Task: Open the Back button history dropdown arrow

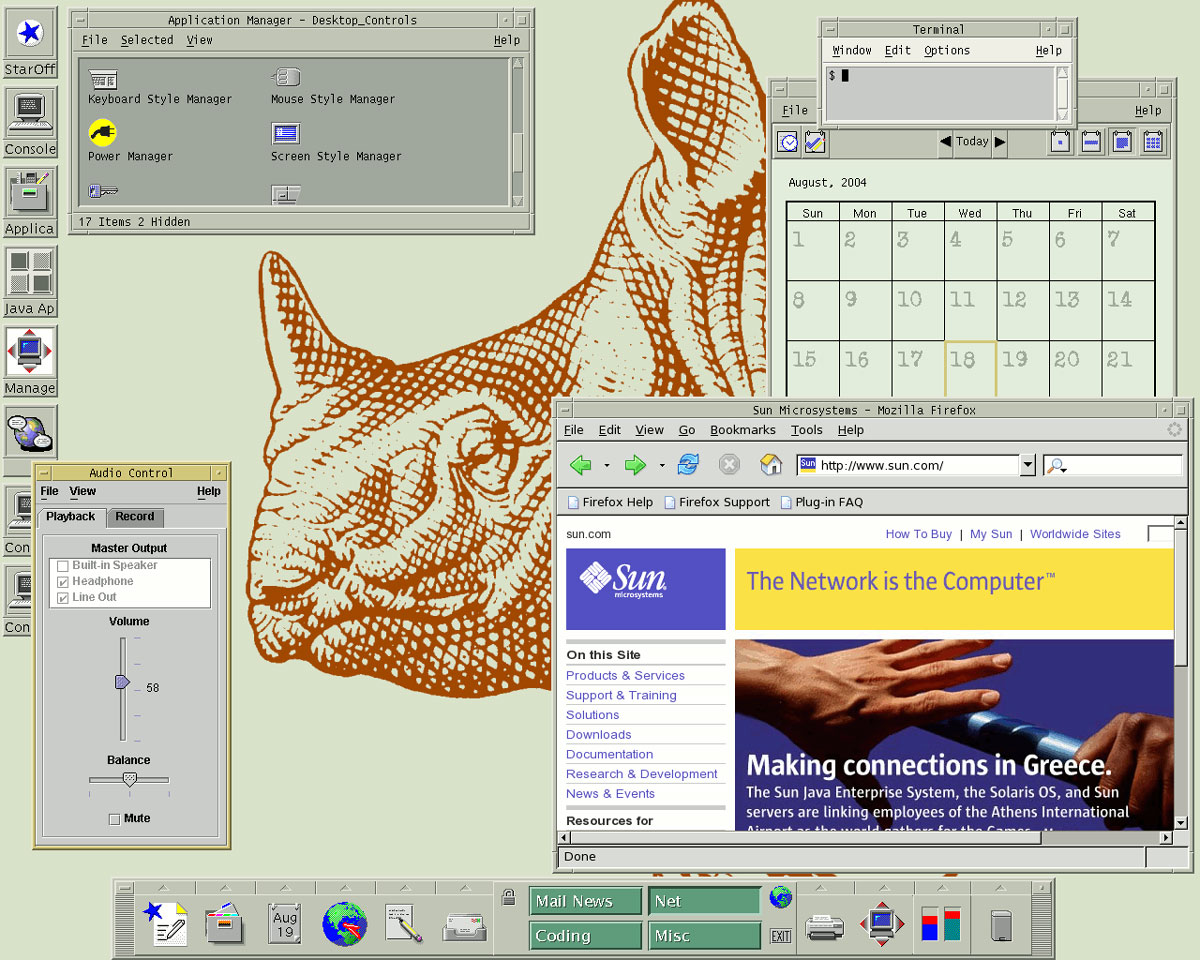Action: coord(606,465)
